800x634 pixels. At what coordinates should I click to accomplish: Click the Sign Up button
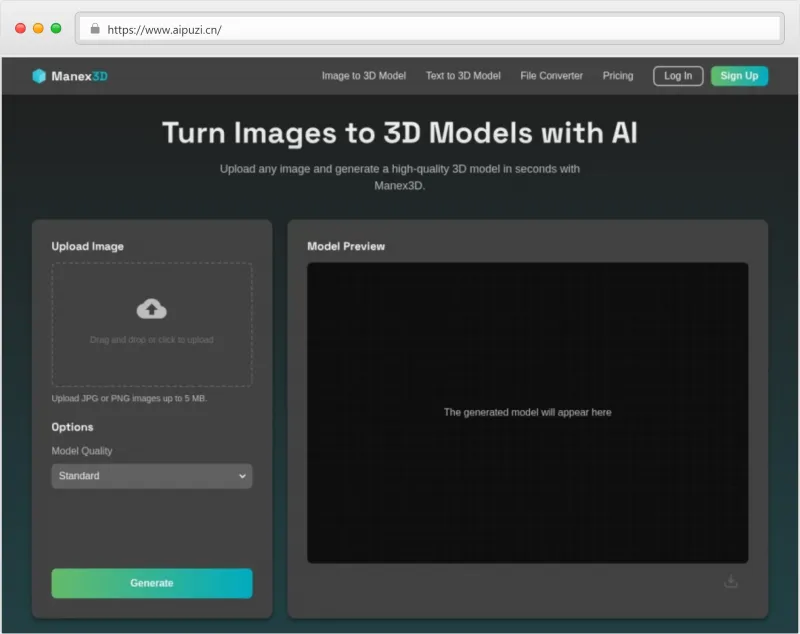tap(739, 75)
